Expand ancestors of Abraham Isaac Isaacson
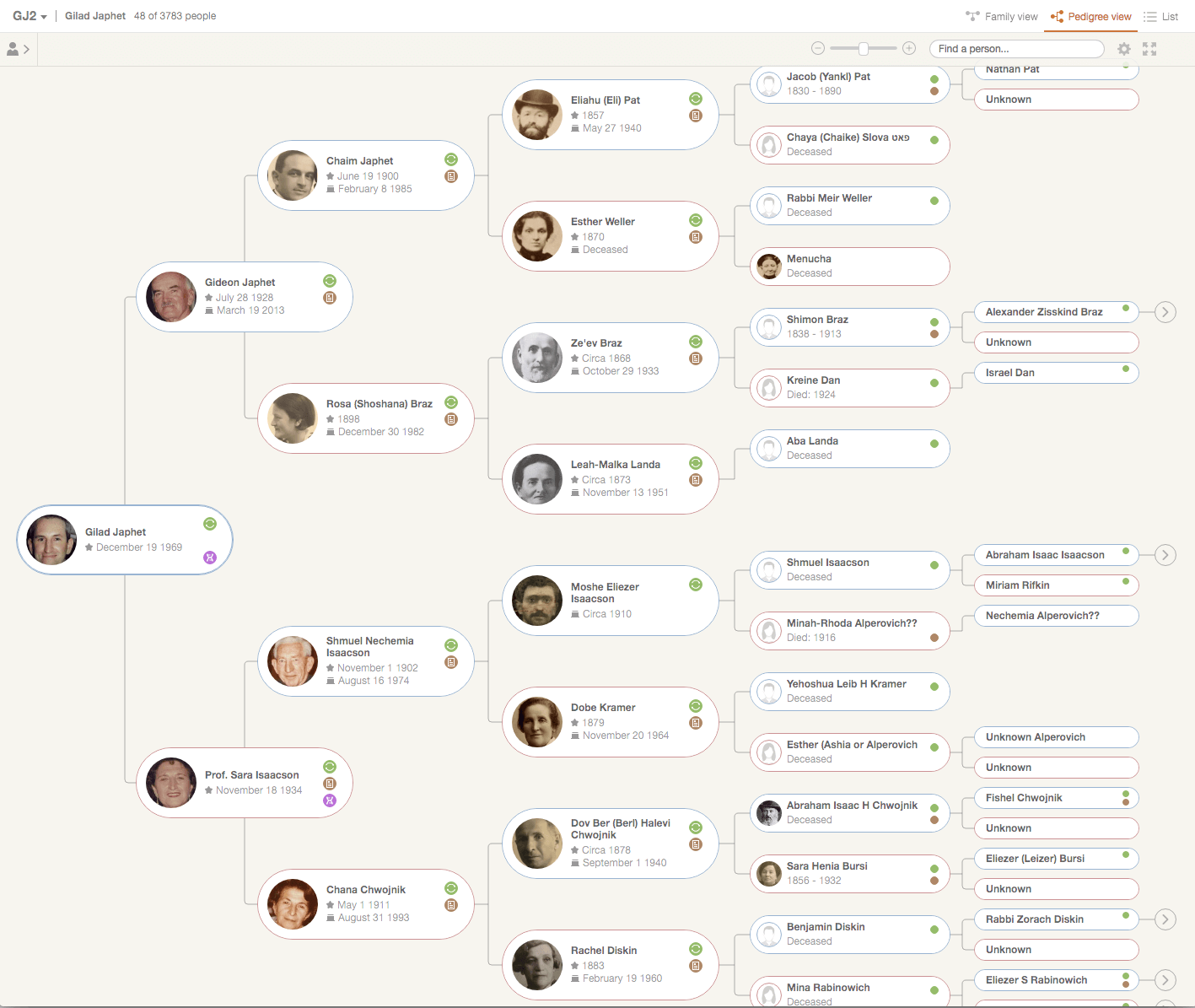Viewport: 1195px width, 1008px height. pos(1165,555)
